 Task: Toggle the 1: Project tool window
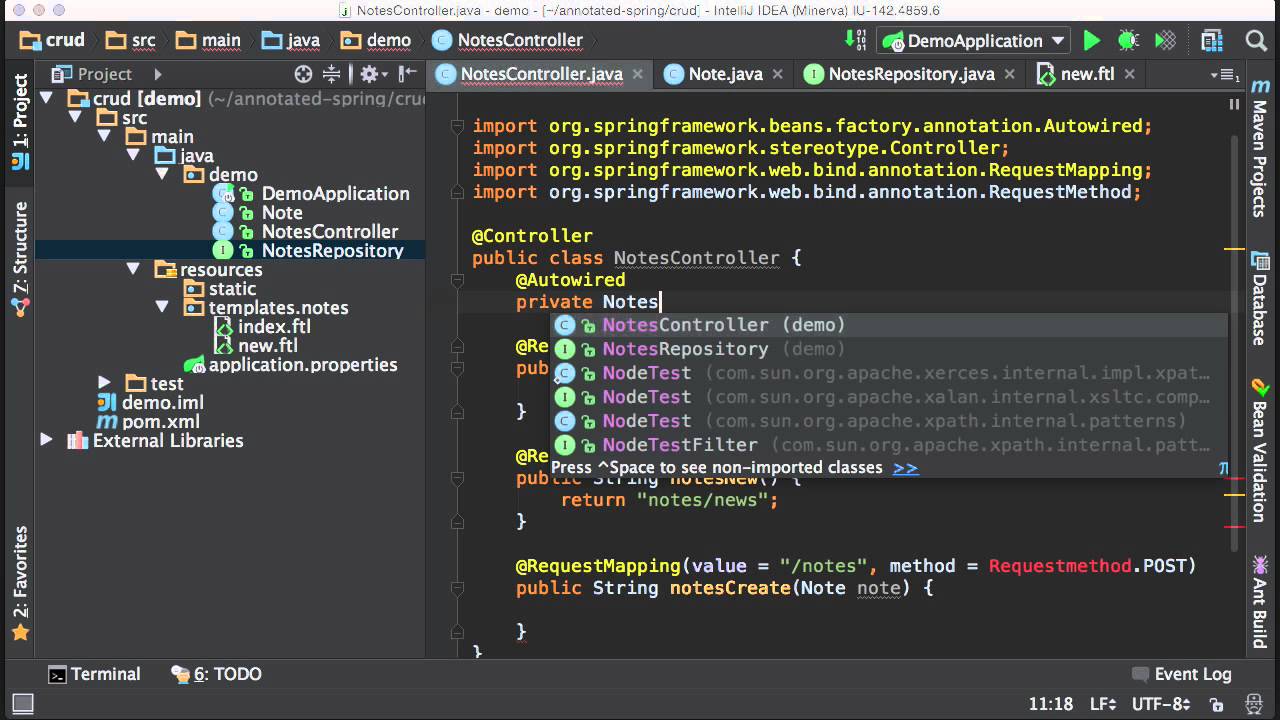tap(20, 122)
